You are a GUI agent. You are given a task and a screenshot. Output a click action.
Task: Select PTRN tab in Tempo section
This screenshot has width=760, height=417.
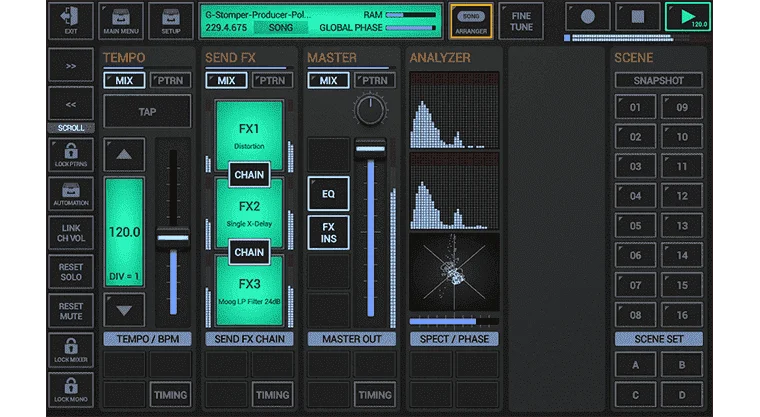click(170, 80)
